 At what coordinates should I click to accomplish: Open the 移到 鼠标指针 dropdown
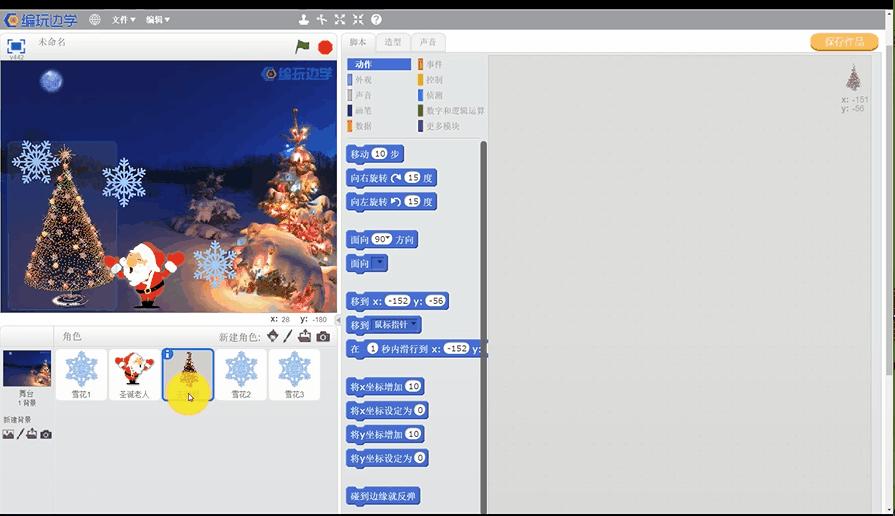coord(414,324)
